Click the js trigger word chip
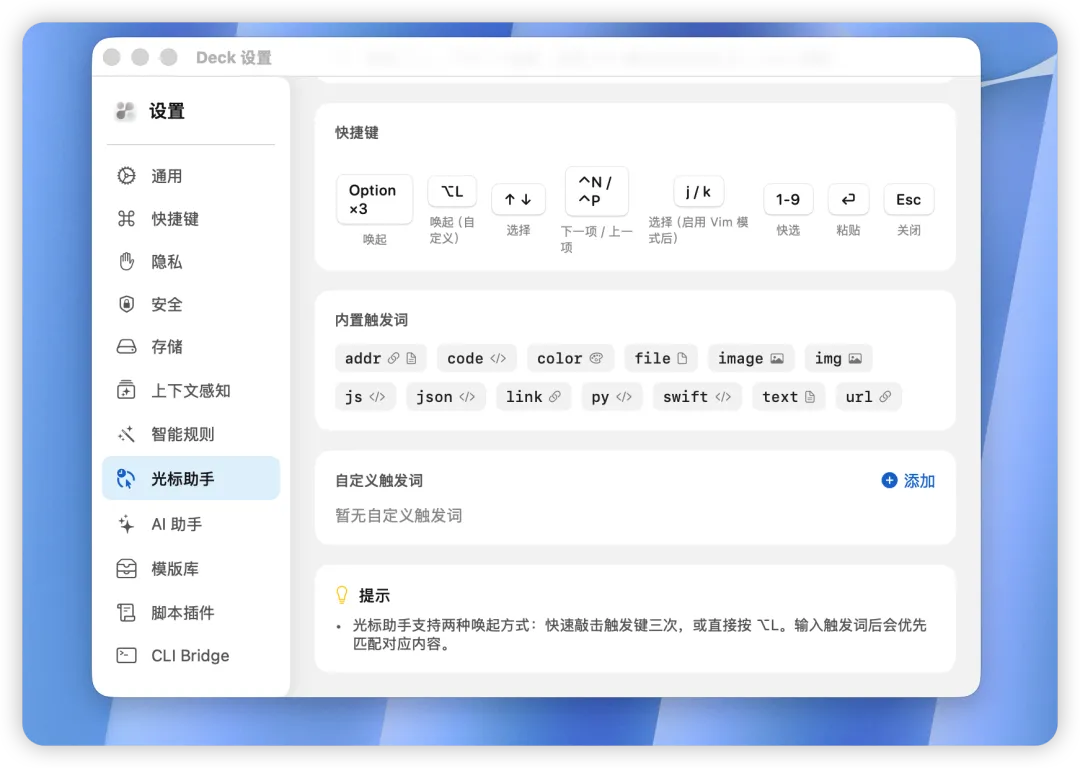This screenshot has height=768, width=1080. tap(365, 397)
